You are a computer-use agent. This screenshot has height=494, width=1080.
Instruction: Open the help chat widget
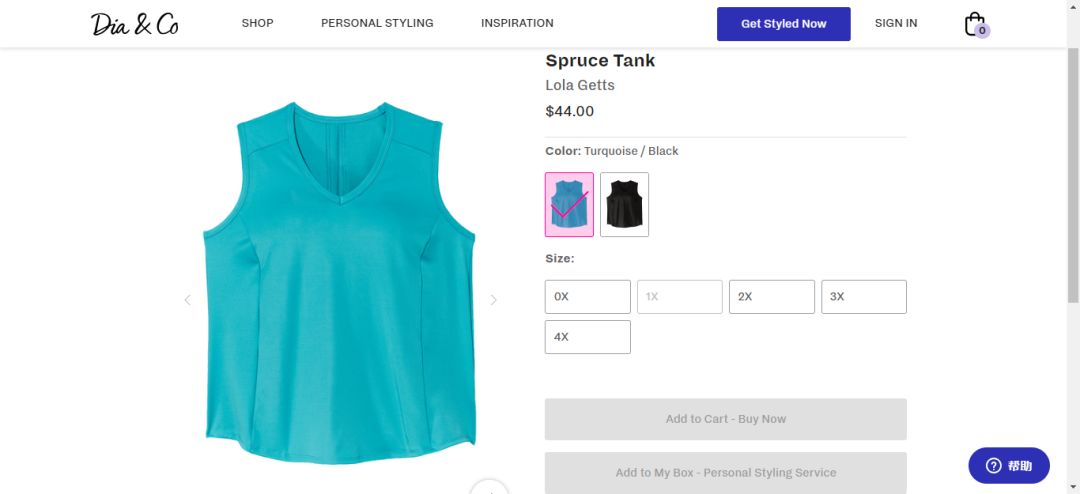(1009, 466)
